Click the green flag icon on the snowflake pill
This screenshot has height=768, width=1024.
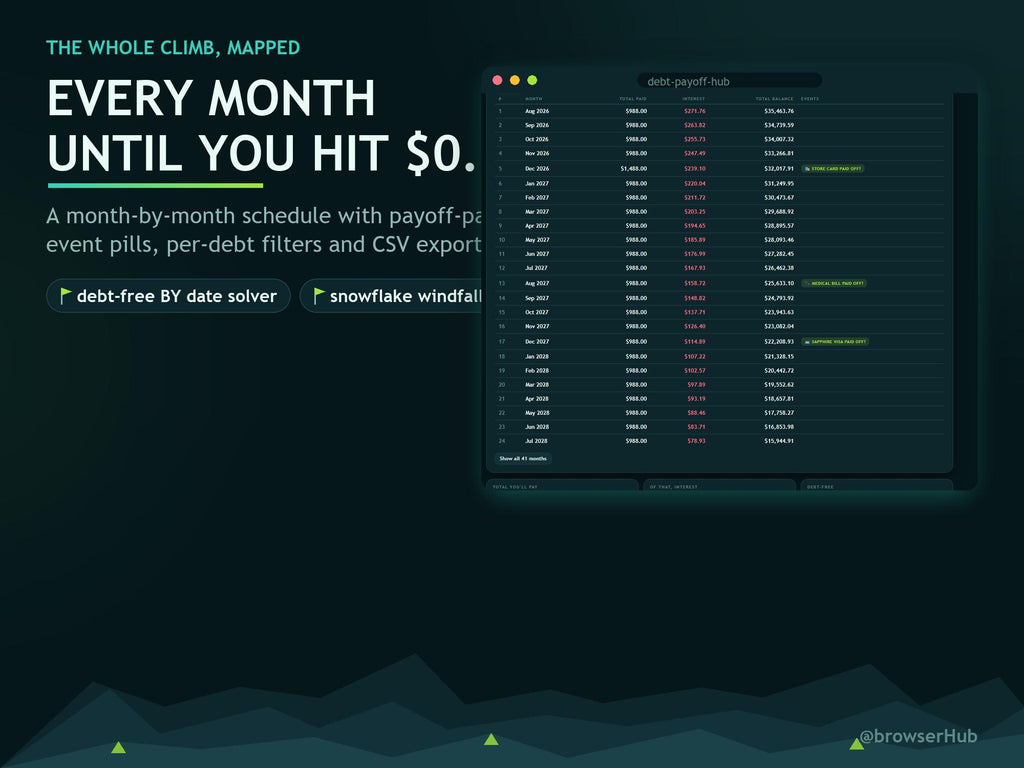[x=319, y=296]
